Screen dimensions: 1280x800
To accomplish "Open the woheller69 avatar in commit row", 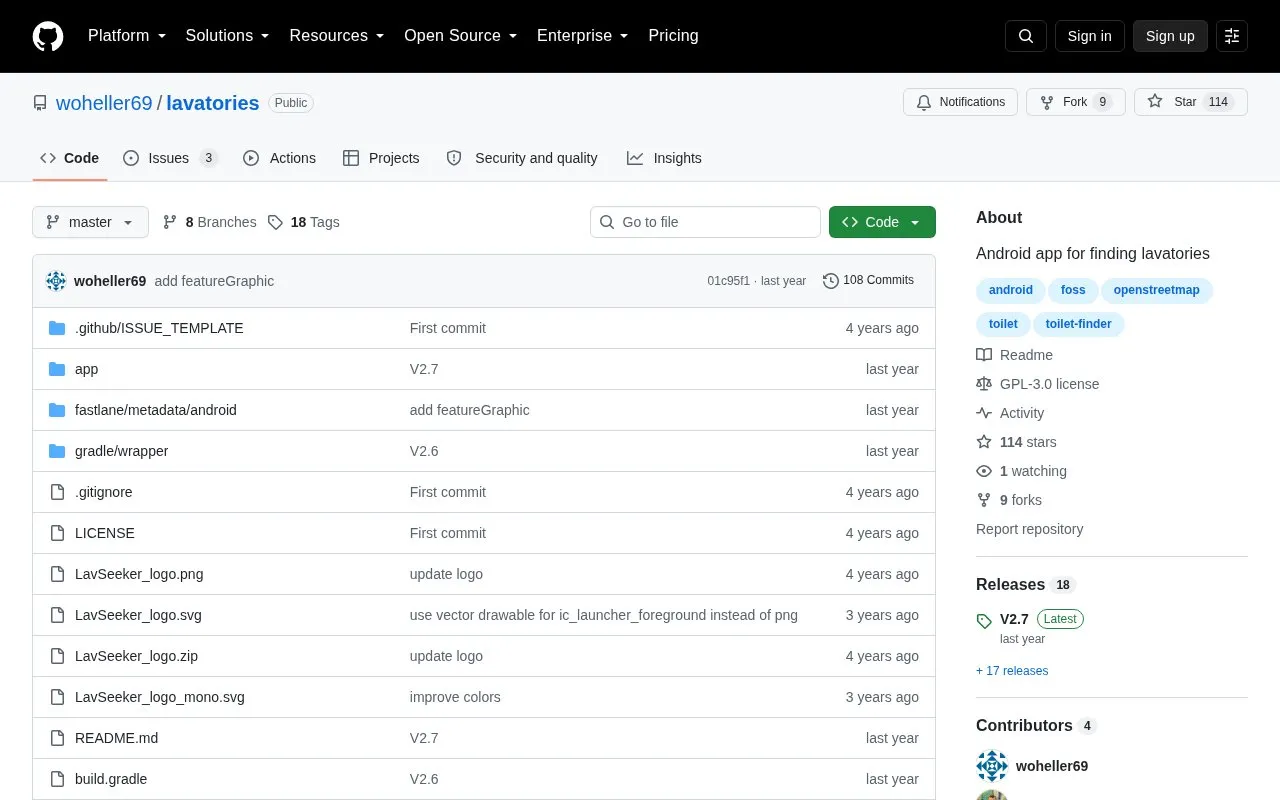I will (56, 281).
